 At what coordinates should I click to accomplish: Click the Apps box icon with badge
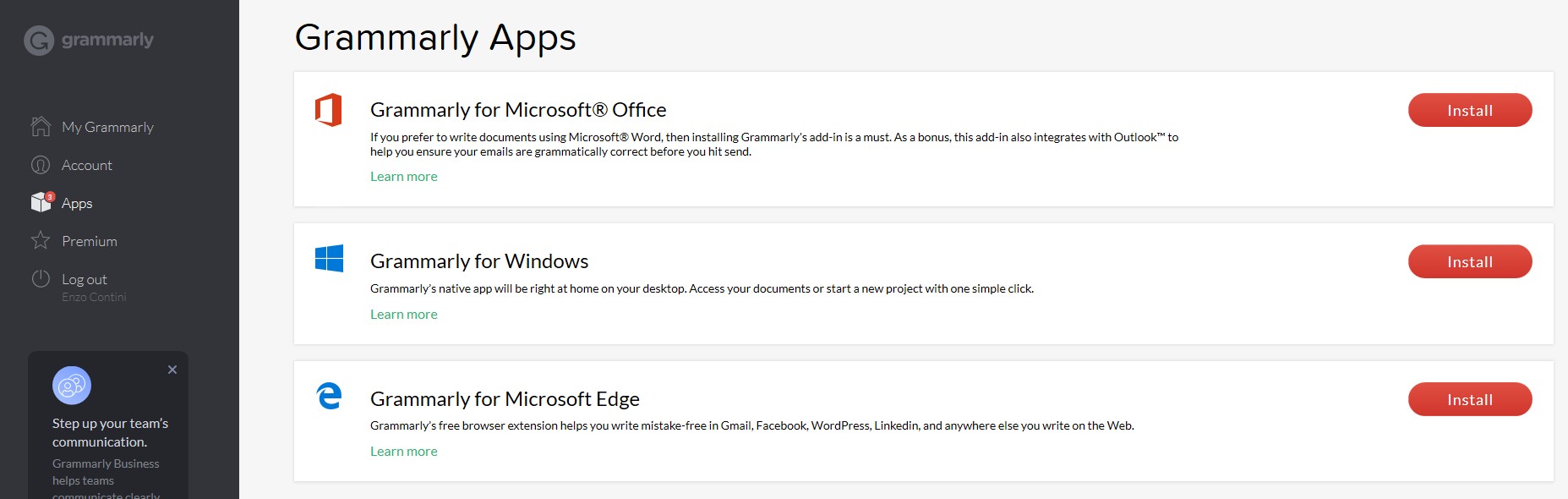tap(41, 202)
